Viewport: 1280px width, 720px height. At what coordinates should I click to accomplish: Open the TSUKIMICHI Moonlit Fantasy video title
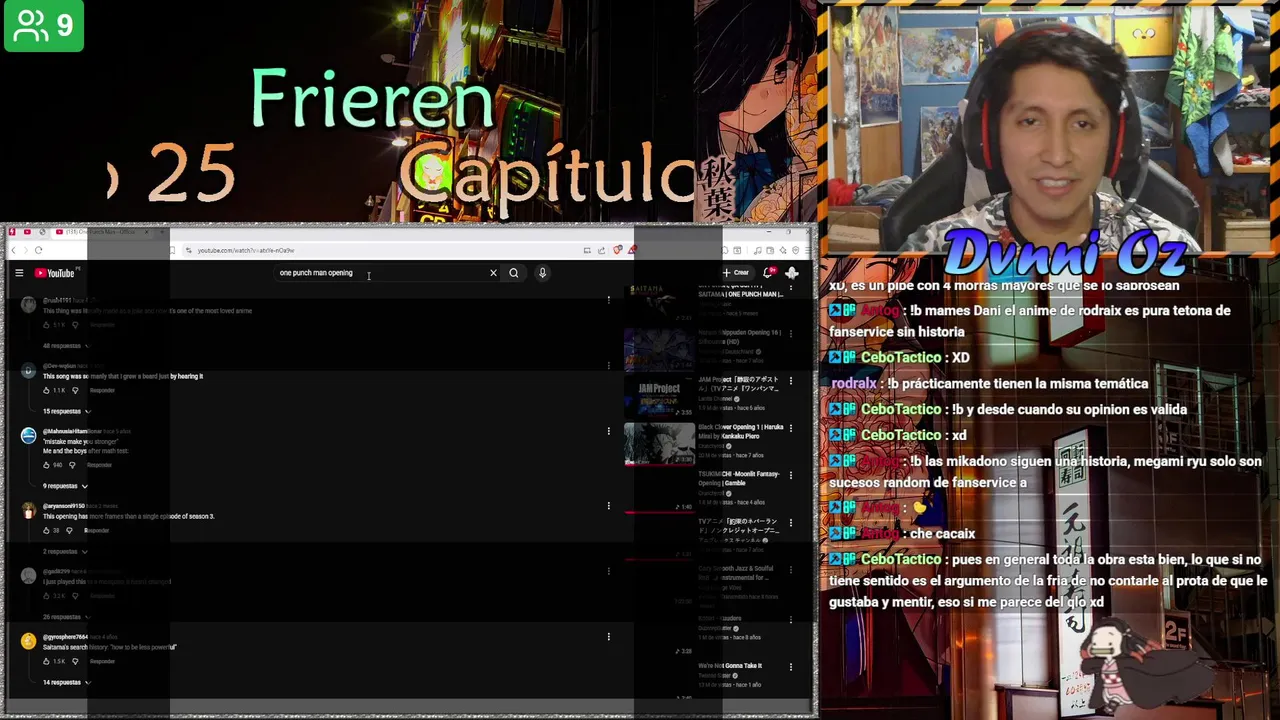739,478
